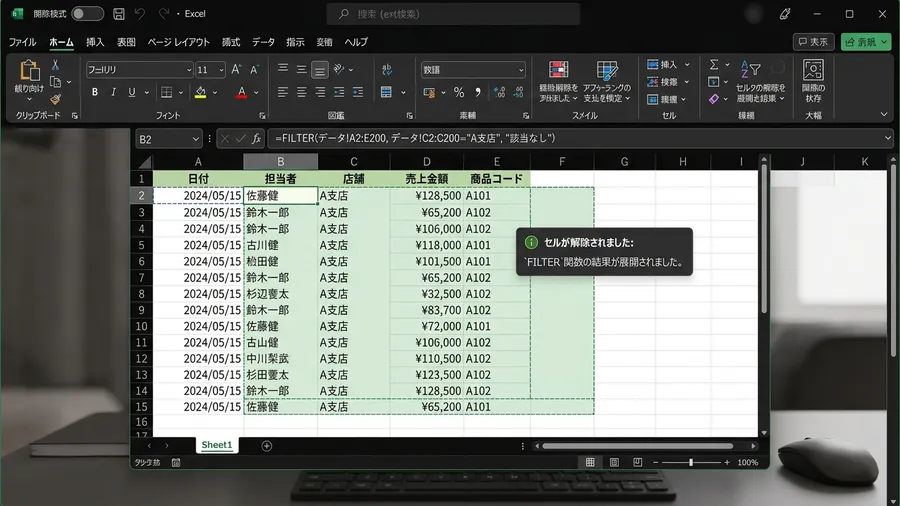The image size is (900, 506).
Task: Click the Comments button
Action: [x=813, y=42]
